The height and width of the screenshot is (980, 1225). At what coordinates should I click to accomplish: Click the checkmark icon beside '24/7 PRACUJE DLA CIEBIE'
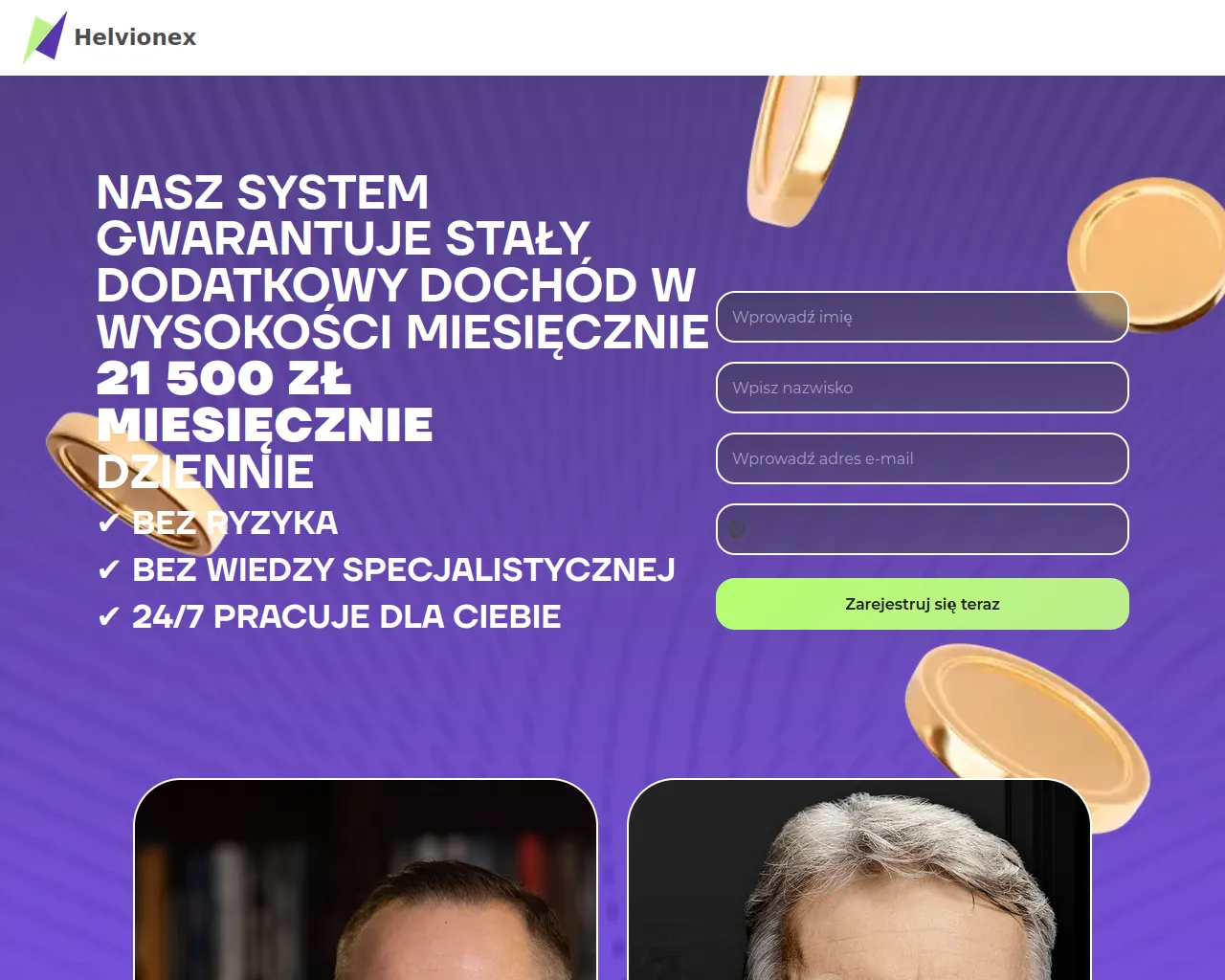tap(109, 616)
